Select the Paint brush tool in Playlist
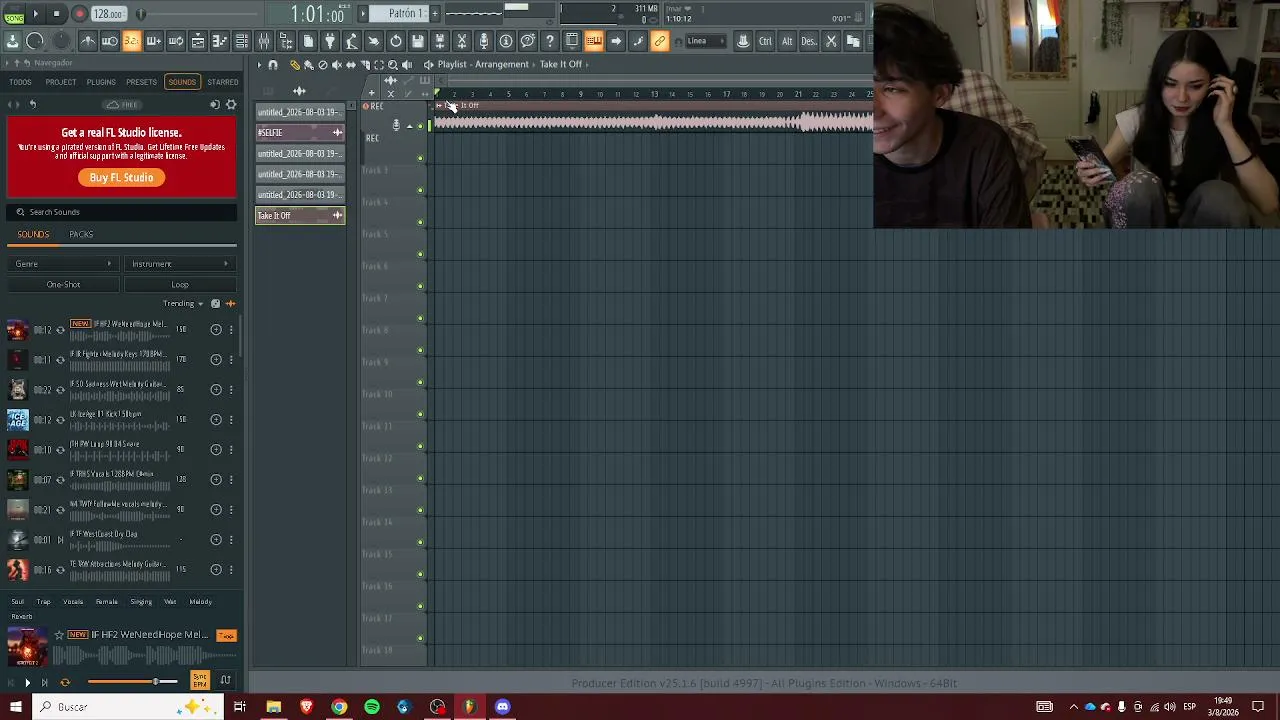Viewport: 1280px width, 720px height. tap(308, 65)
